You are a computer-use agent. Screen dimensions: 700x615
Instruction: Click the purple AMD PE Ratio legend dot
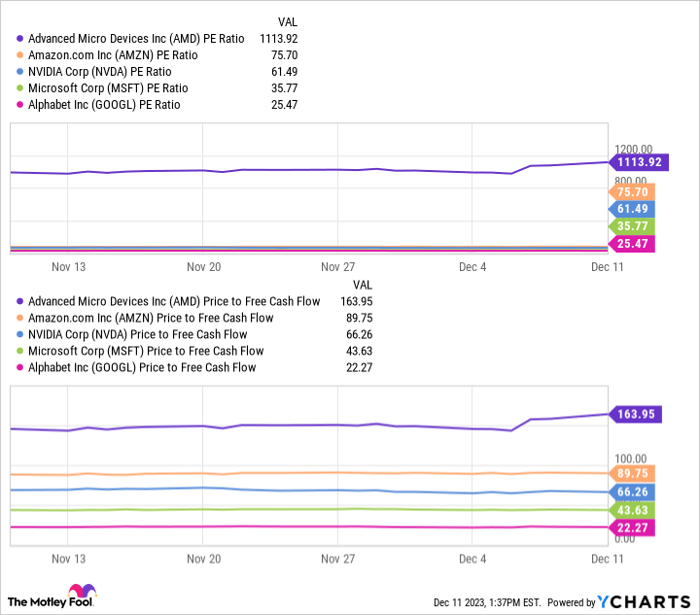coord(20,39)
